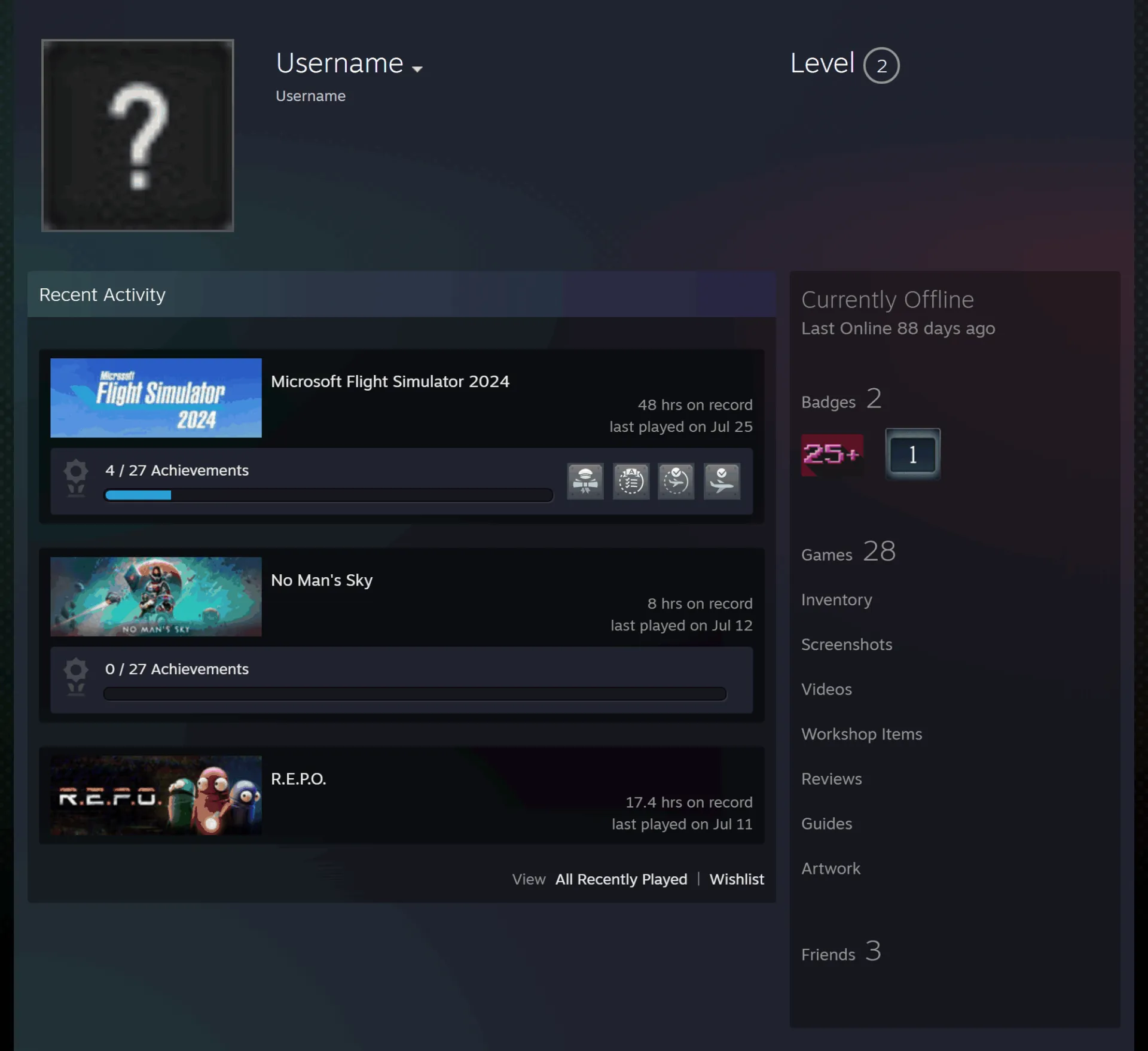
Task: Click the Flight Simulator achievements trophy icon
Action: [x=76, y=478]
